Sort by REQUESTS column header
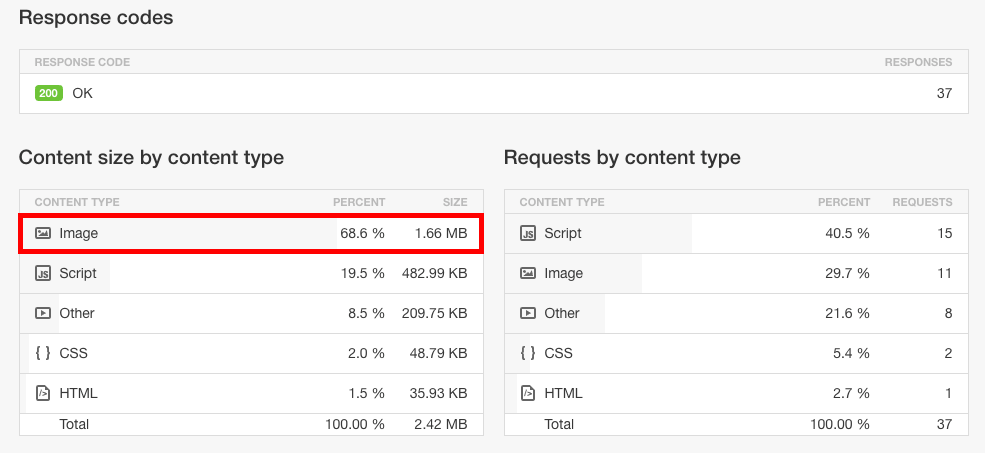This screenshot has height=453, width=985. pos(922,202)
